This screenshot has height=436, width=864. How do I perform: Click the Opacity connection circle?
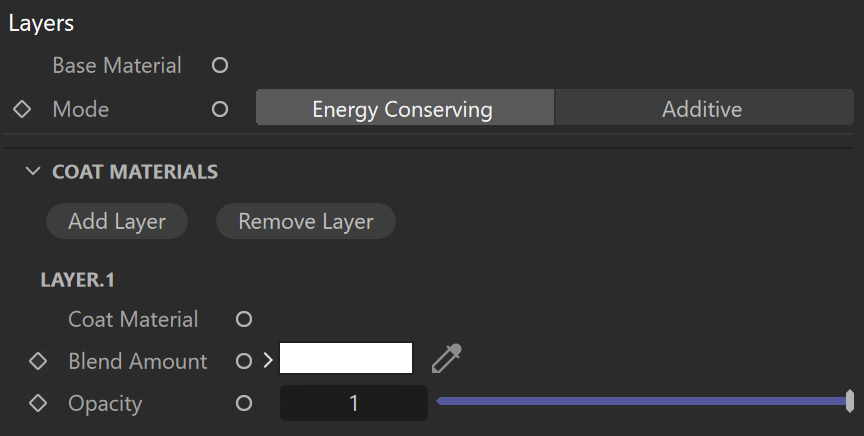[244, 403]
